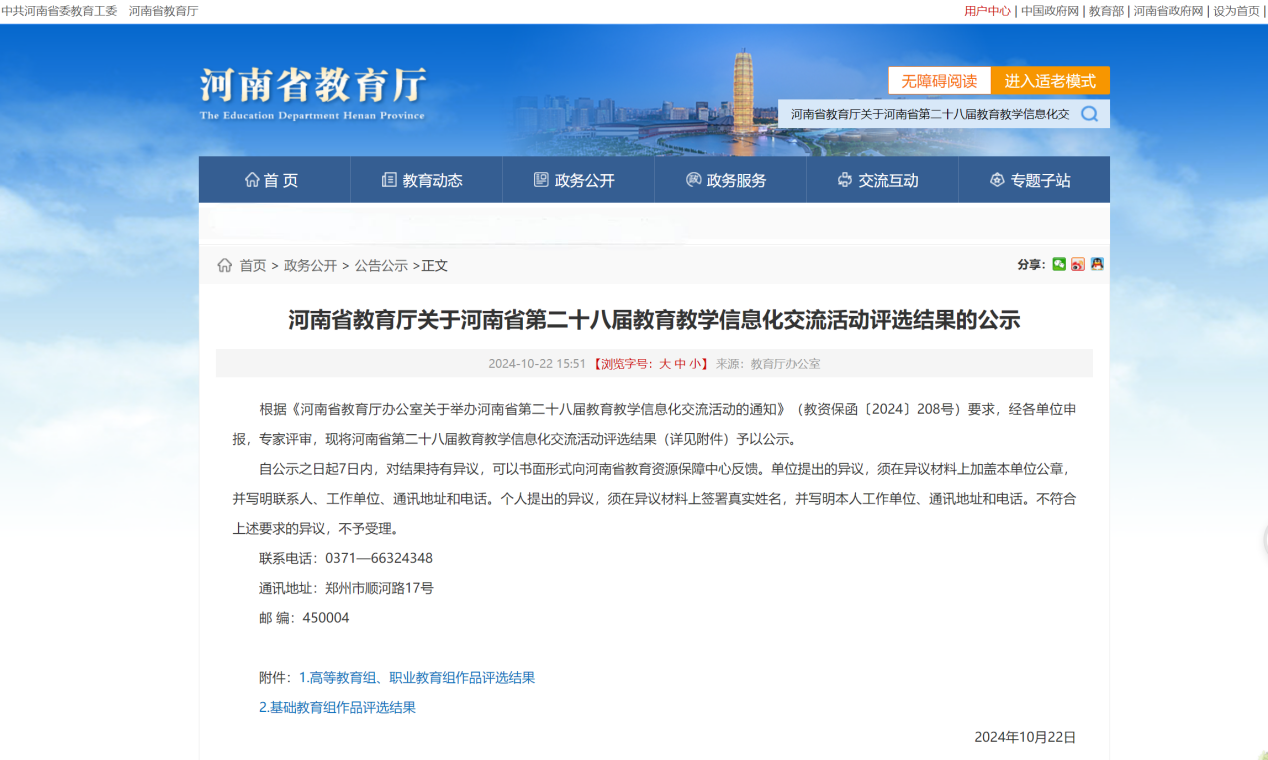Click the home icon in the breadcrumb

[225, 265]
